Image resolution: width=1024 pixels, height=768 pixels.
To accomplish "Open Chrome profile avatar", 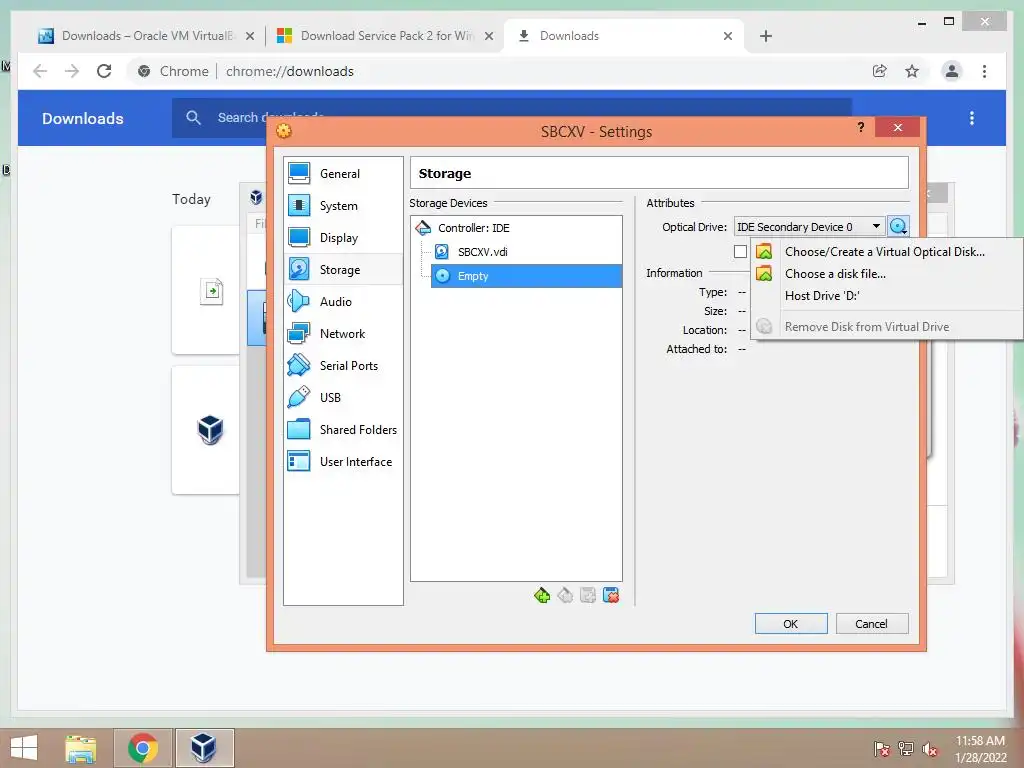I will point(952,71).
